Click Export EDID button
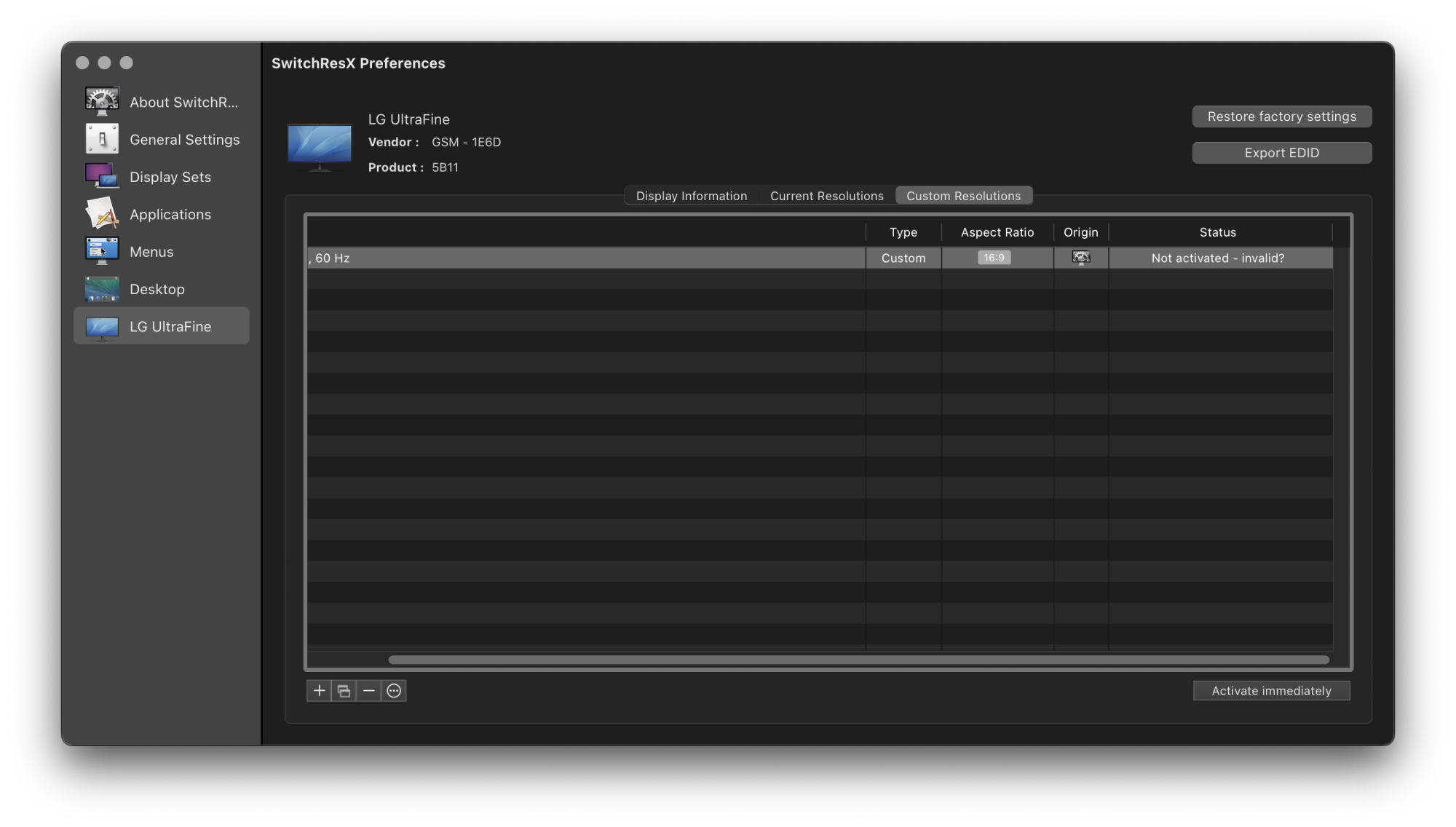The height and width of the screenshot is (827, 1456). tap(1282, 152)
